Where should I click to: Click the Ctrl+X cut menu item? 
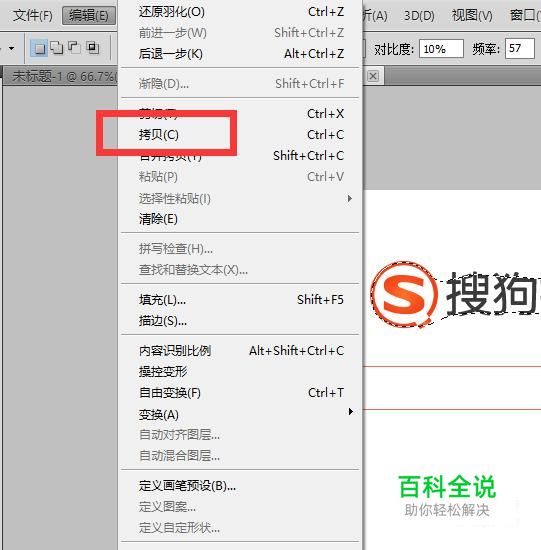tap(240, 114)
